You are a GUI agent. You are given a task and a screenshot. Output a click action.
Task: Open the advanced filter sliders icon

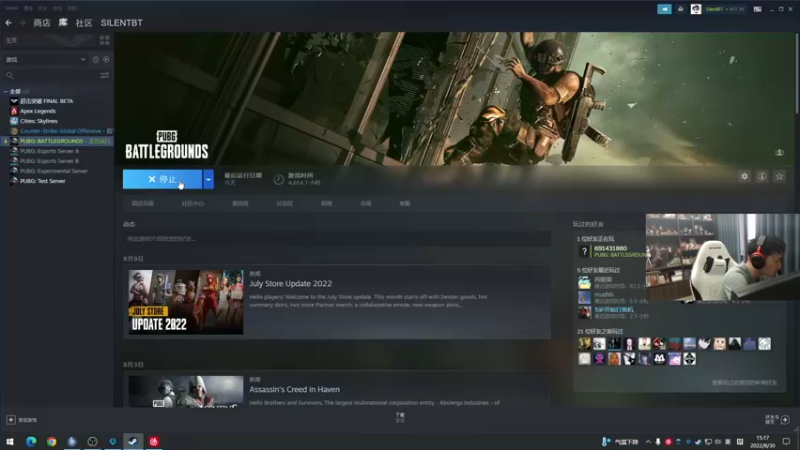point(105,76)
